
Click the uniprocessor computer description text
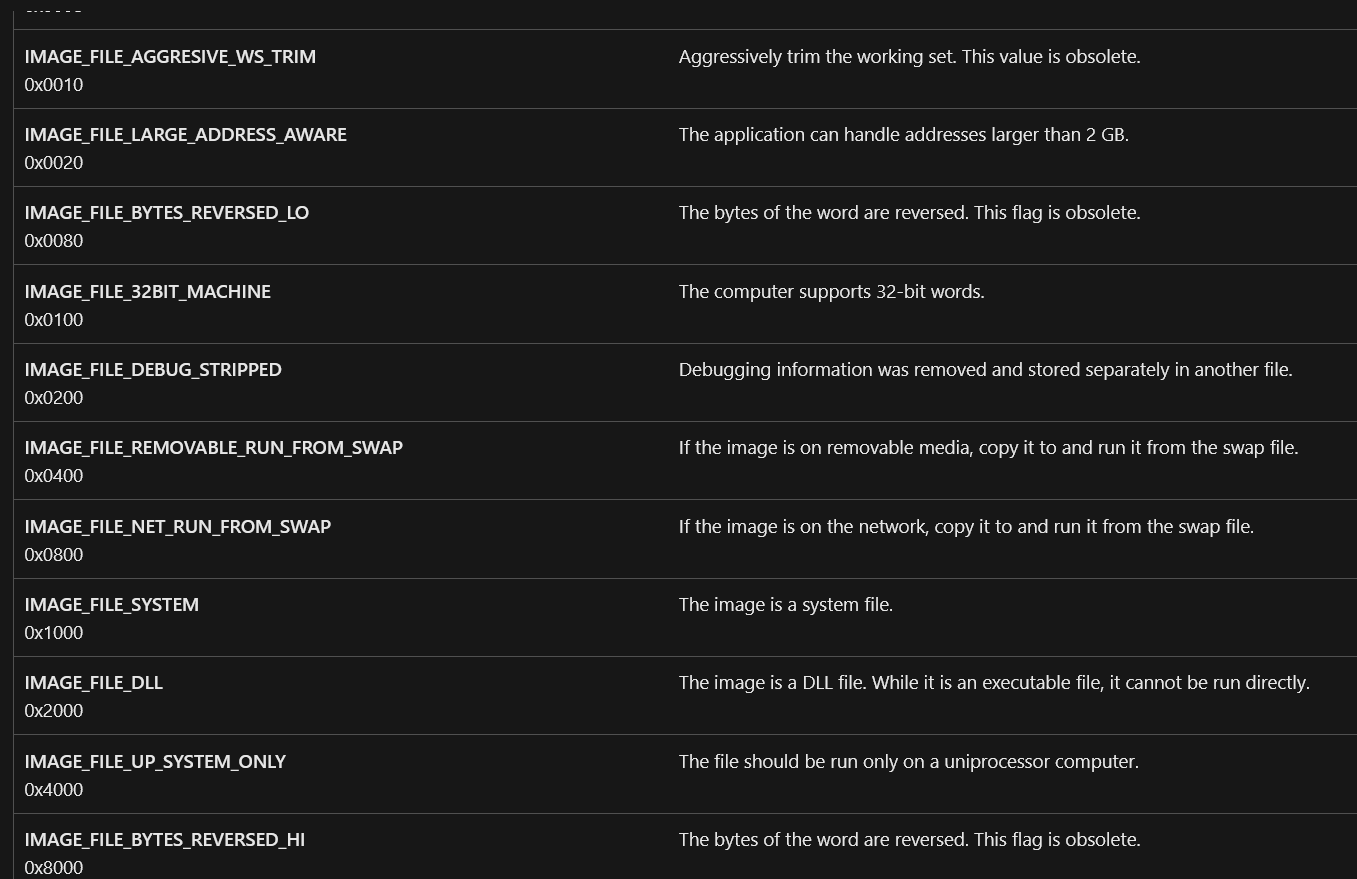coord(909,762)
